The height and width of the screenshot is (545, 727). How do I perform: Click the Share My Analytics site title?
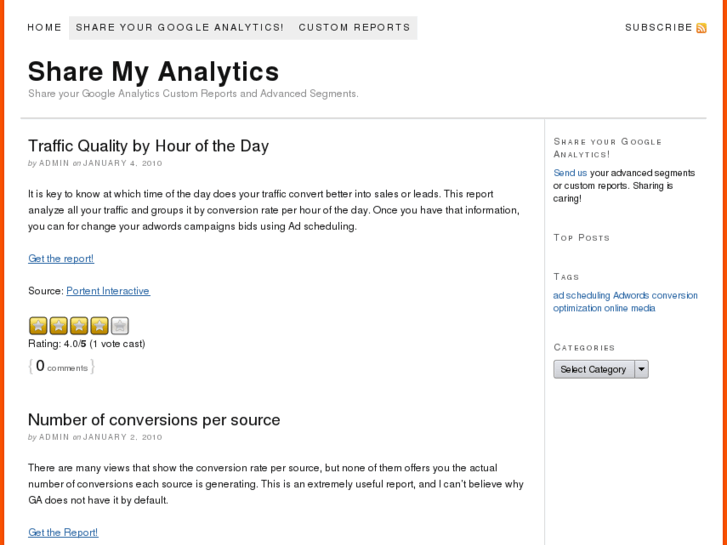point(153,72)
